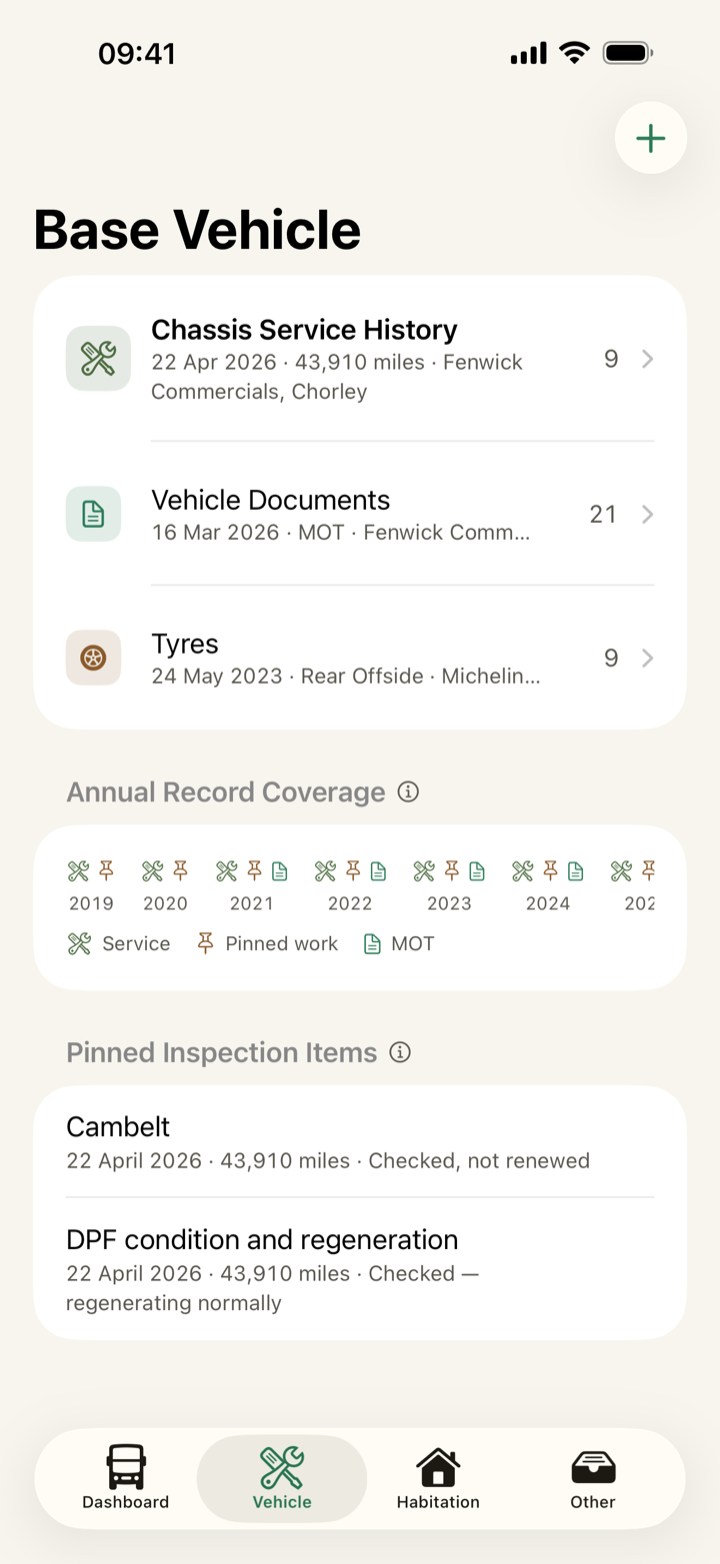Viewport: 720px width, 1564px height.
Task: Tap the plus add button
Action: [651, 138]
